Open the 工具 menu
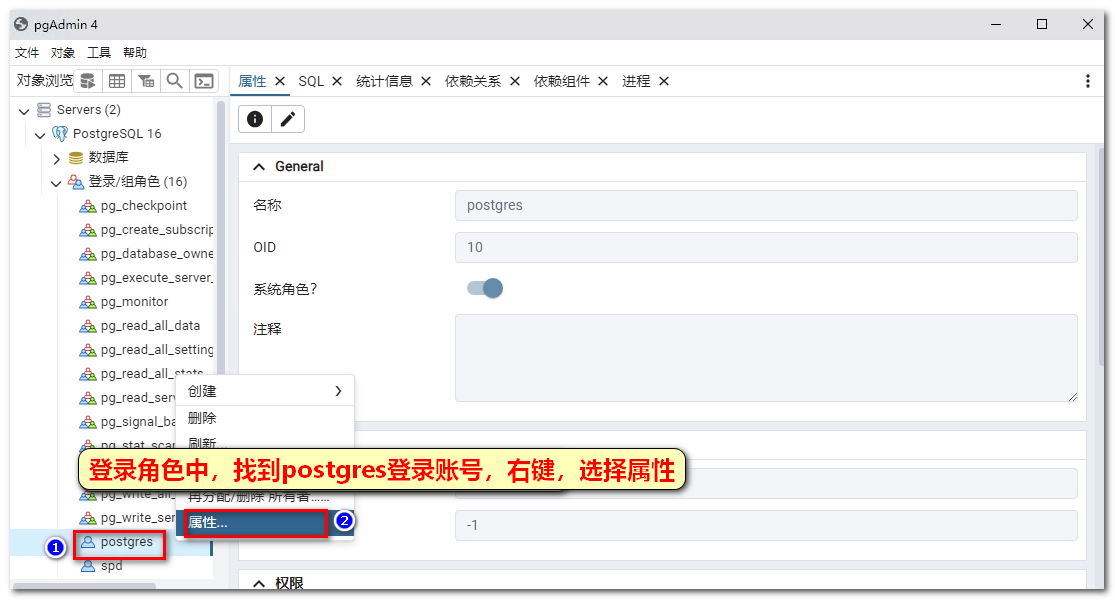This screenshot has height=600, width=1115. (99, 53)
